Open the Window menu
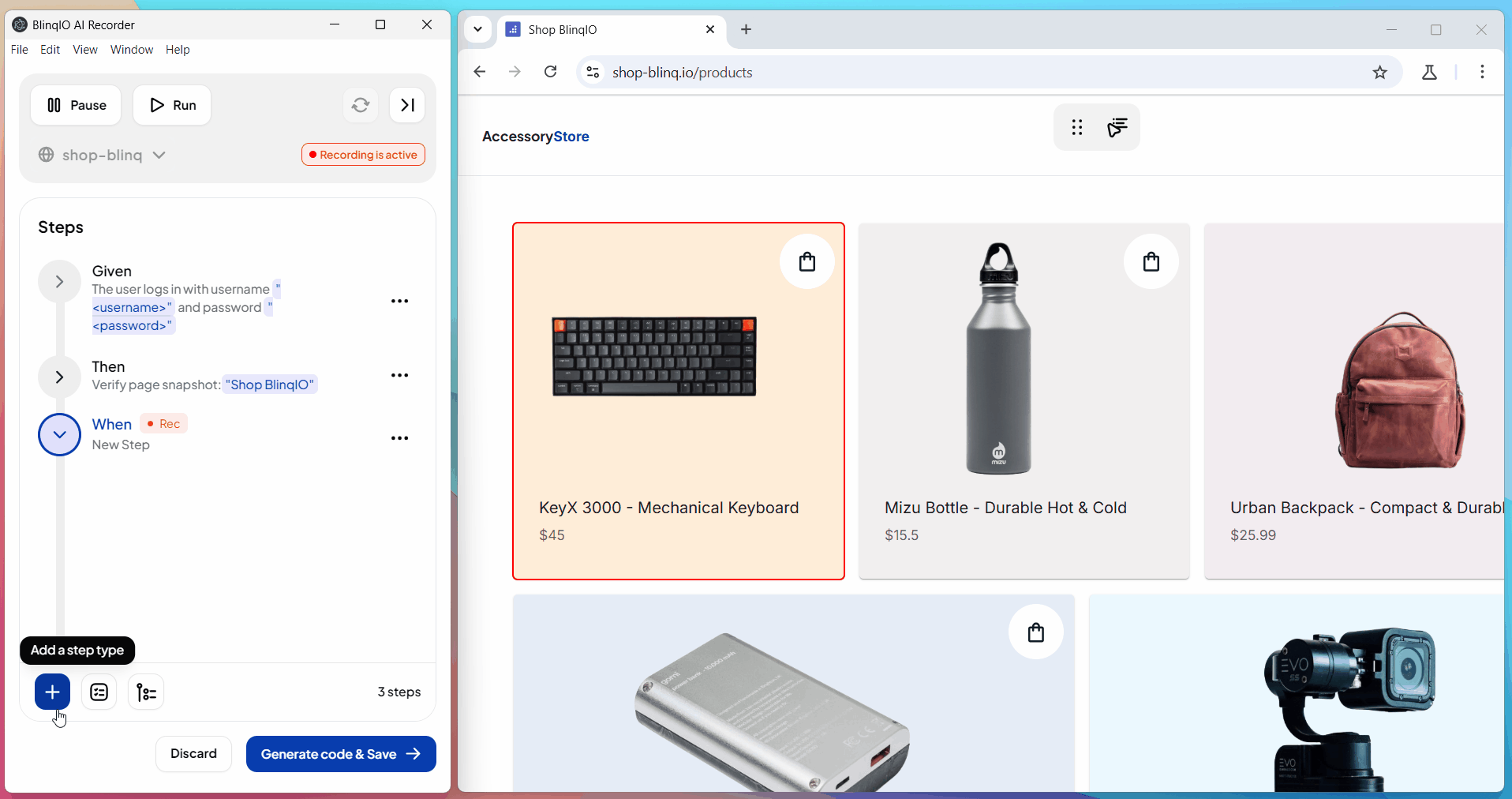 pos(131,50)
